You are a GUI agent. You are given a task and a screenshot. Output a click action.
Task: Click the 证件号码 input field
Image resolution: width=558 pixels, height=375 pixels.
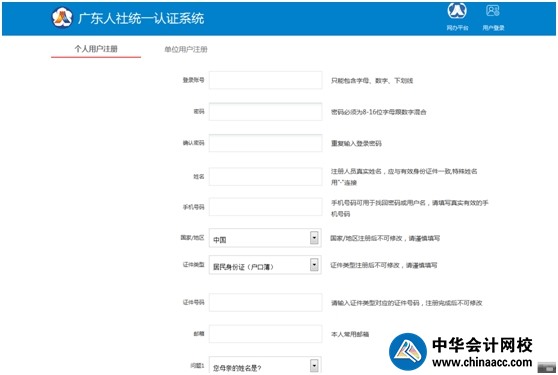[x=265, y=302]
